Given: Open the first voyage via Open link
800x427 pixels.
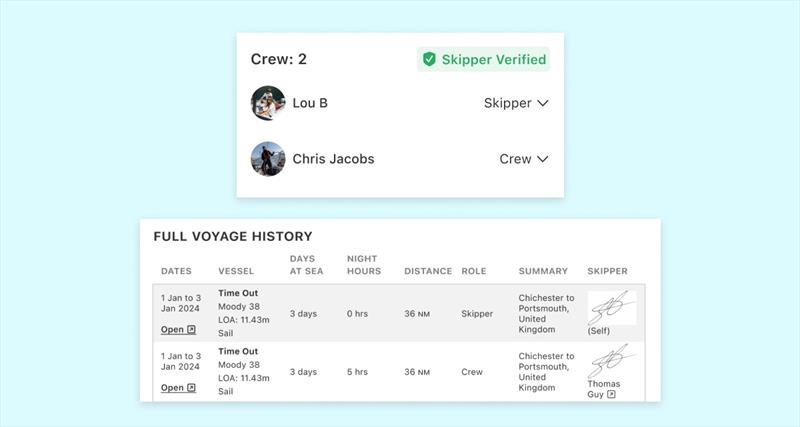Looking at the screenshot, I should click(x=172, y=329).
